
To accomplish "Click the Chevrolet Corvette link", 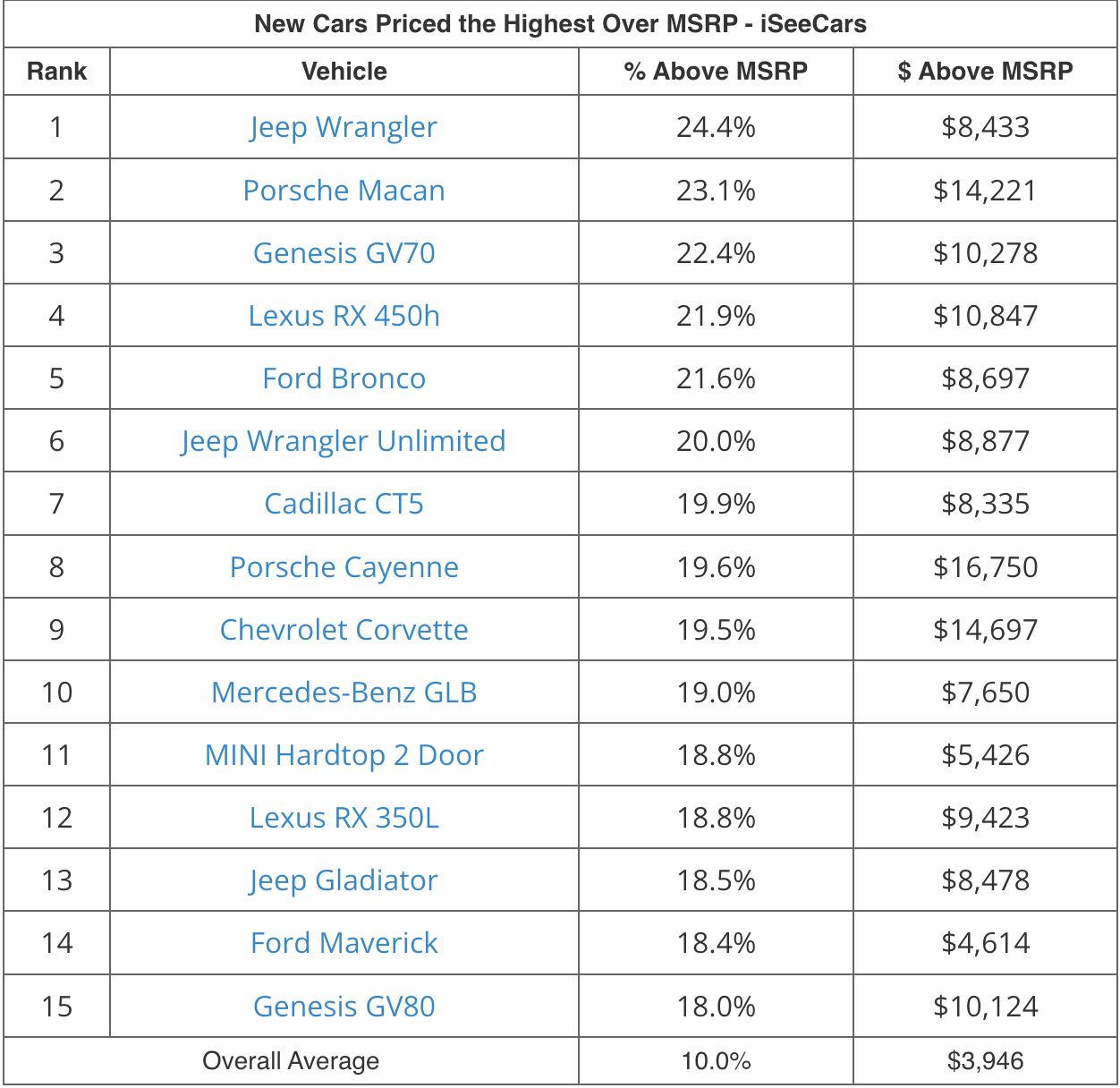I will point(344,630).
